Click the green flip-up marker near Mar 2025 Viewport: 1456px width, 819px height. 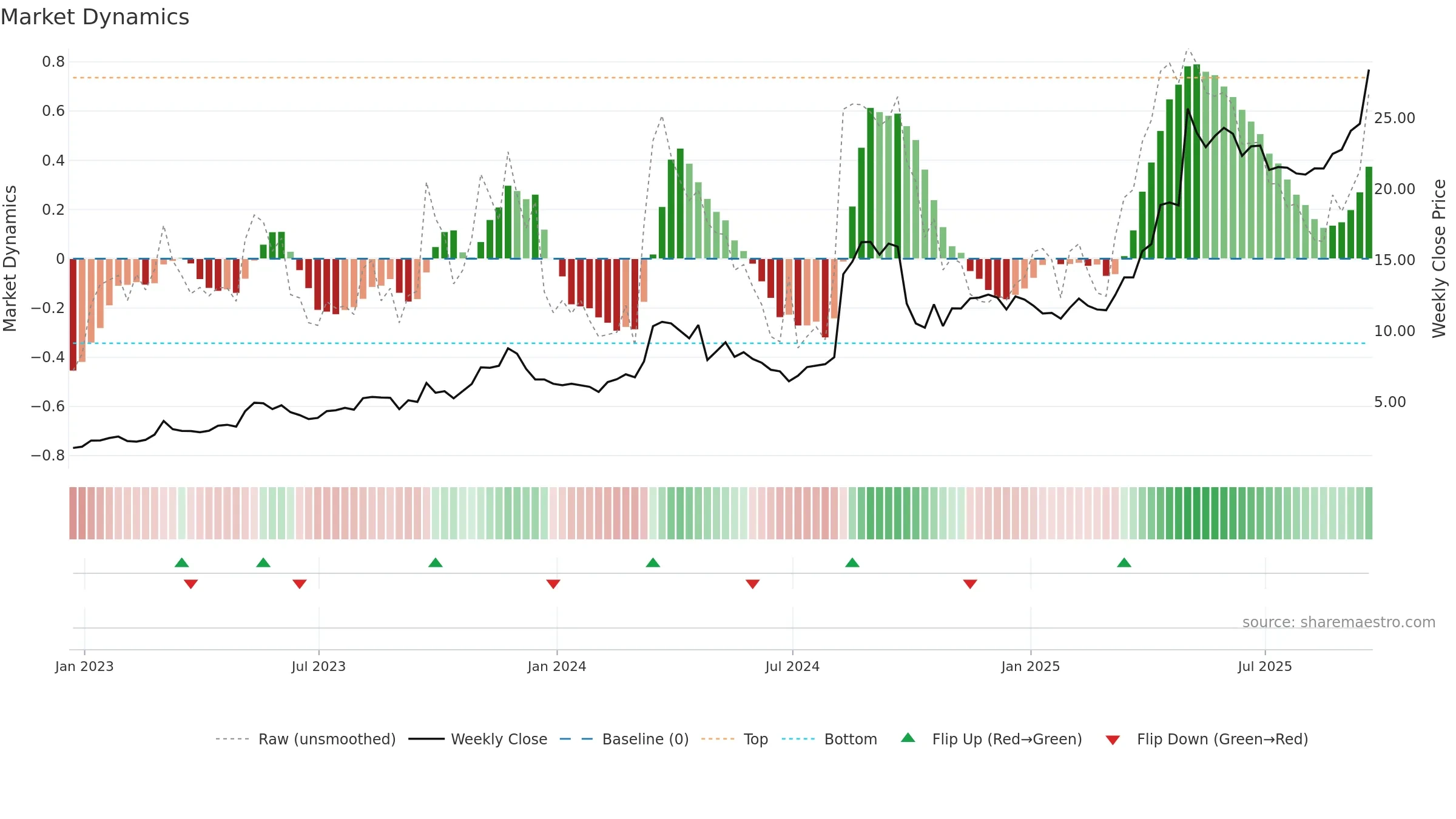click(1124, 562)
